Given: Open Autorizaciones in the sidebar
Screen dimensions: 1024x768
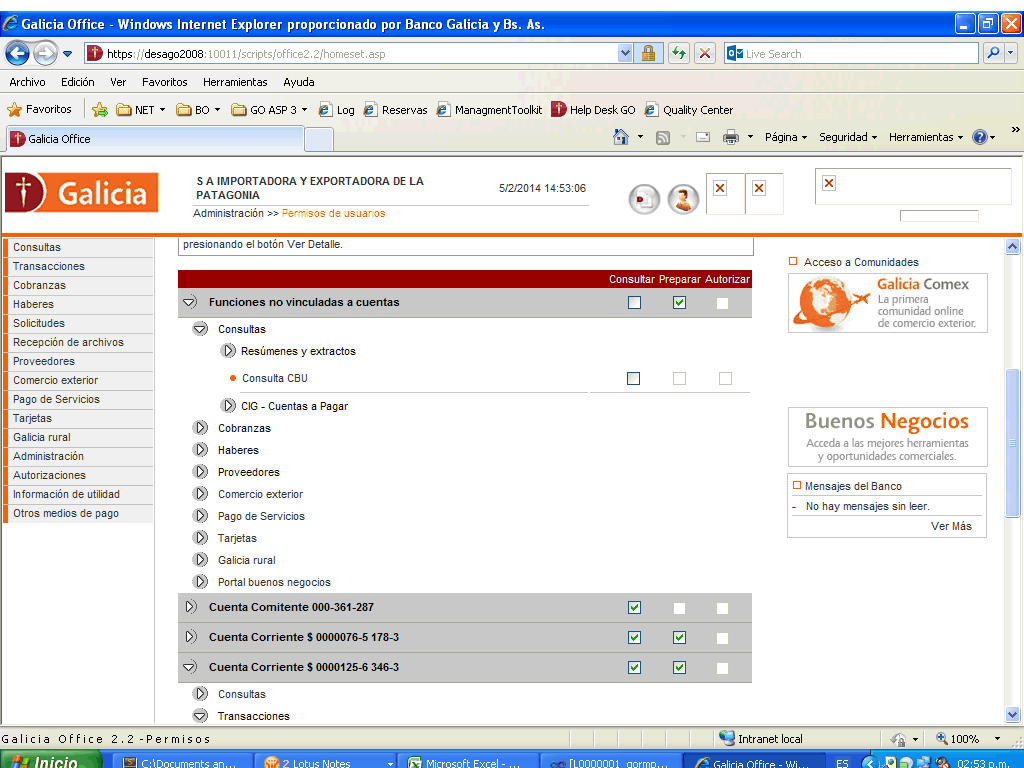Looking at the screenshot, I should pos(79,475).
